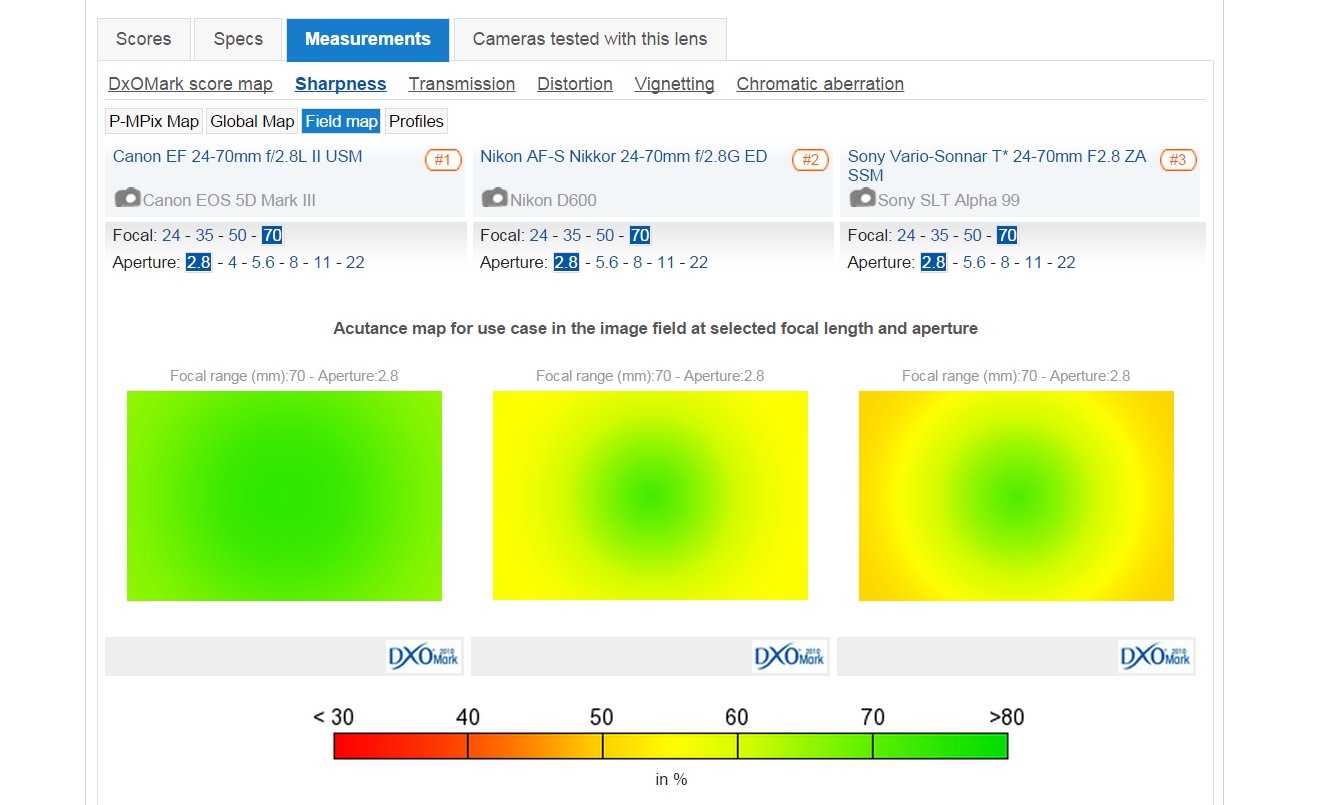Set Nikon aperture to 5.6
The width and height of the screenshot is (1331, 805).
point(606,262)
